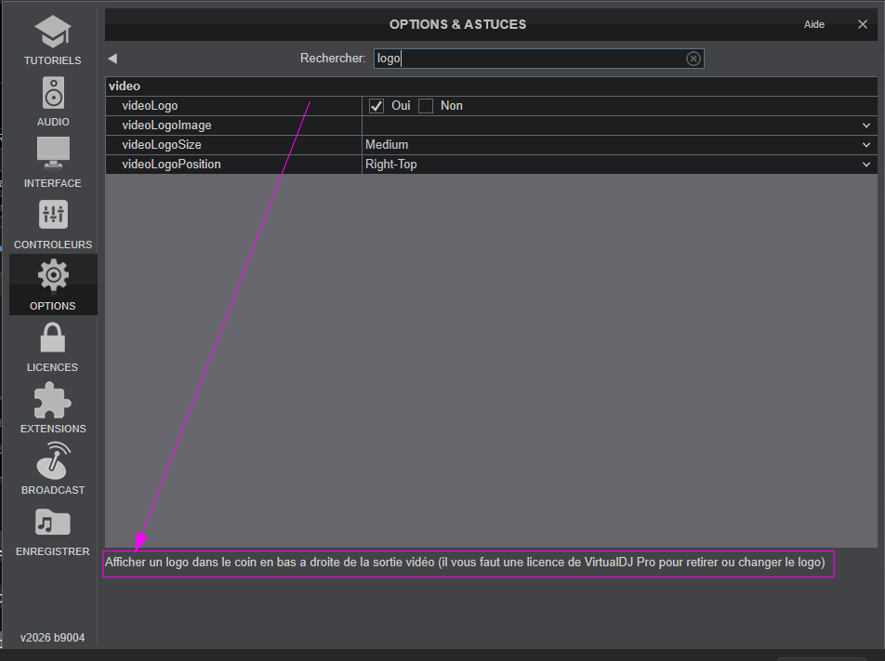
Task: Click the back arrow beside Rechercher
Action: (x=112, y=59)
